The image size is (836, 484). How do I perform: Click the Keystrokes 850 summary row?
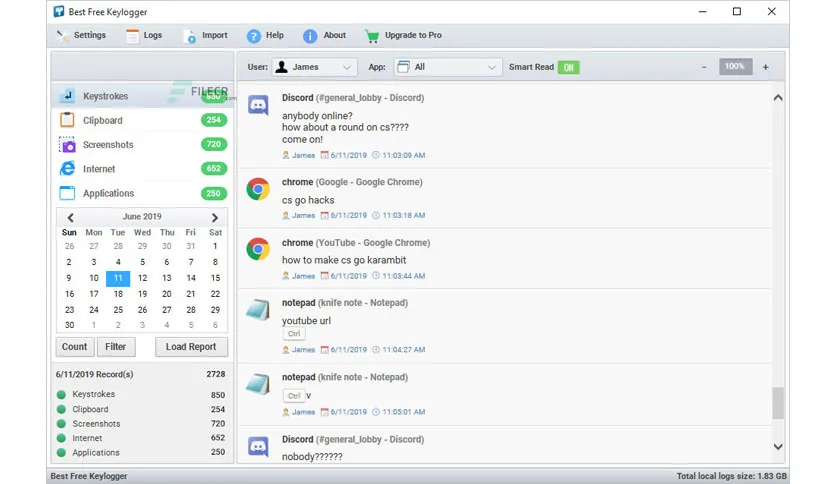coord(141,394)
